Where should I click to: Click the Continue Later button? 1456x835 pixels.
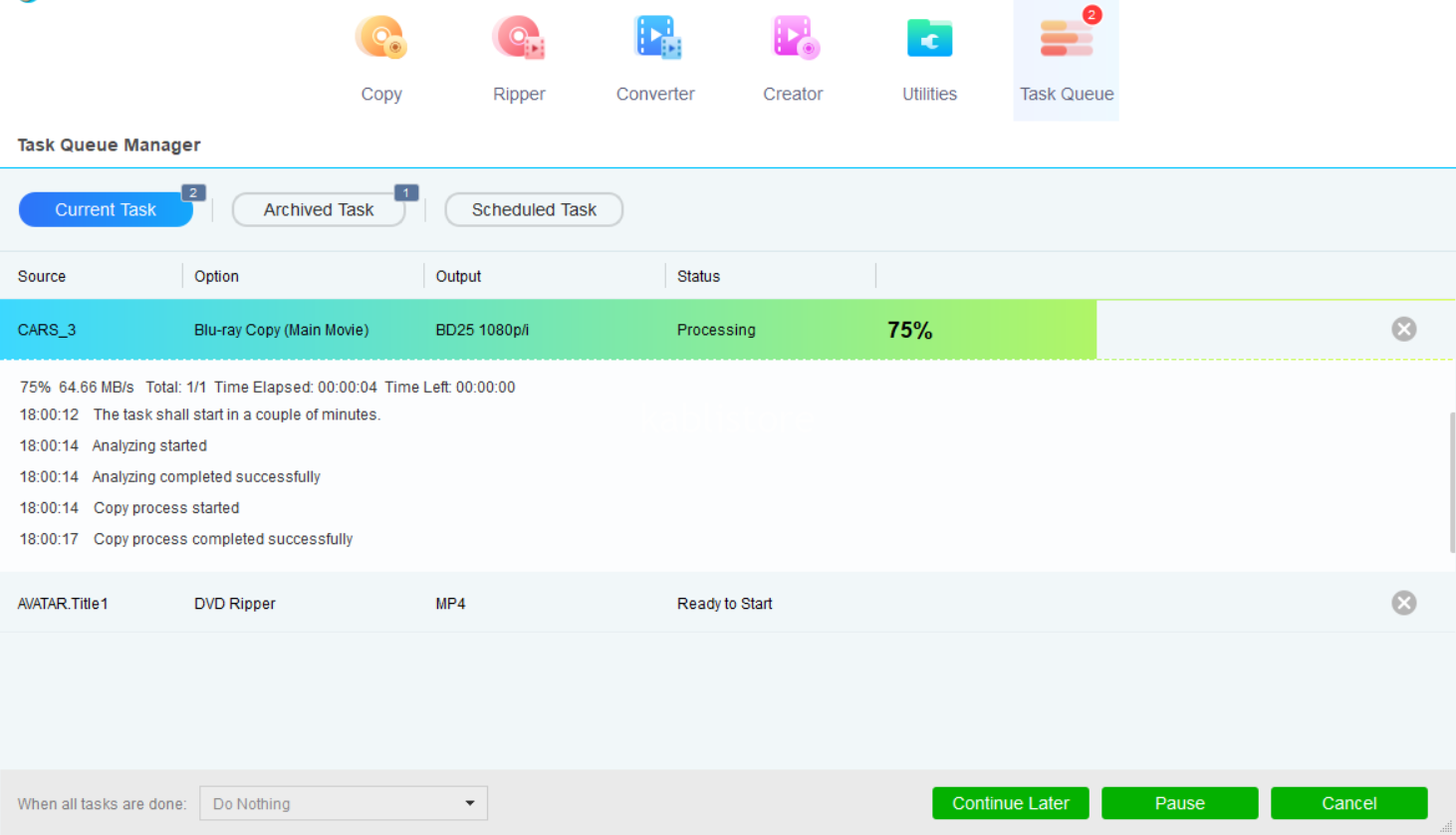pyautogui.click(x=1011, y=803)
